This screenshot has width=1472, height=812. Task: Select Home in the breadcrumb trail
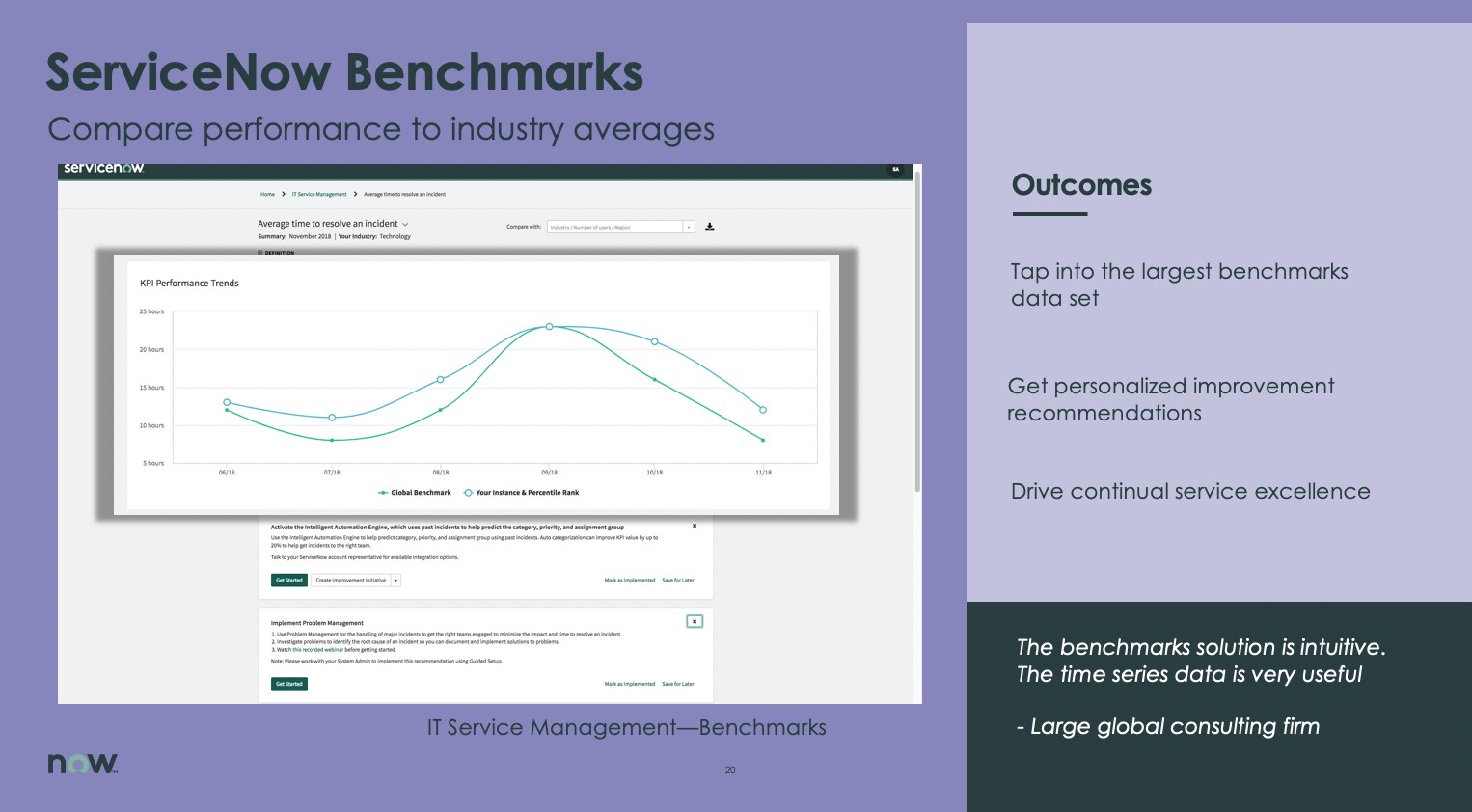(268, 194)
